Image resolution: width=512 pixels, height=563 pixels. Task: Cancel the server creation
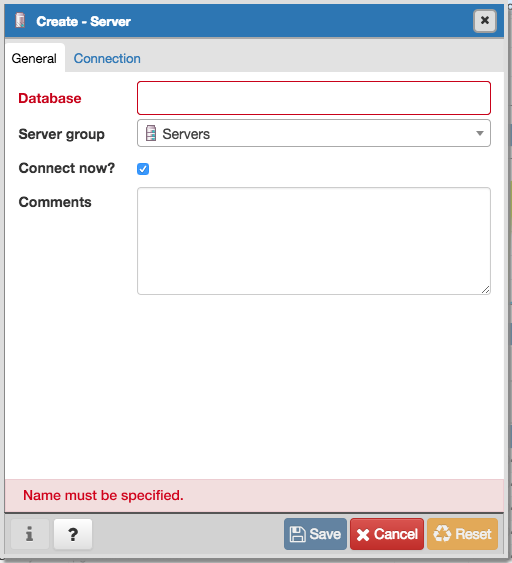[x=387, y=534]
